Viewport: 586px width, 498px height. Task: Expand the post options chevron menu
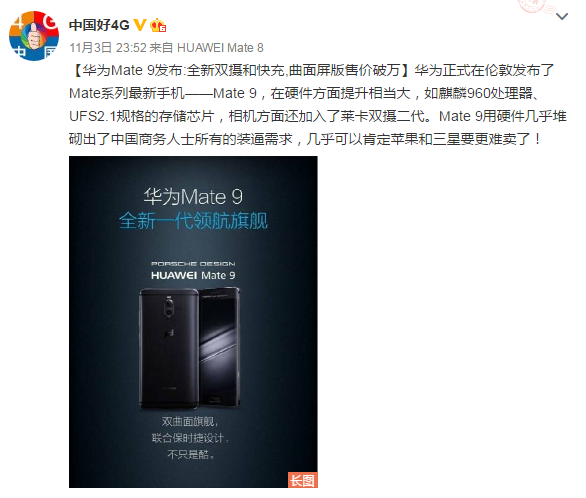(562, 16)
